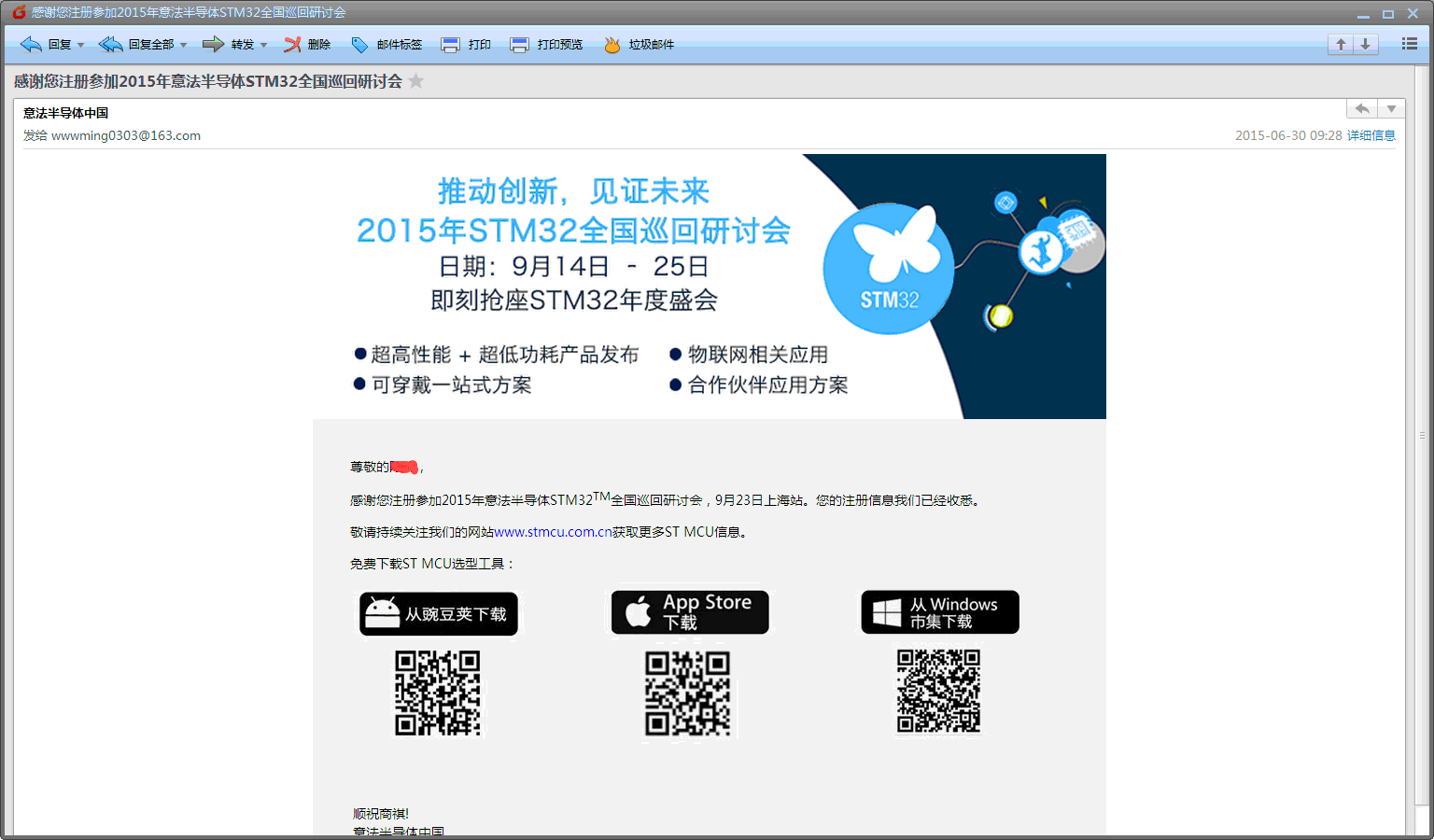Click the 从豌豆荚下载 Android download button
The image size is (1434, 840).
(439, 614)
